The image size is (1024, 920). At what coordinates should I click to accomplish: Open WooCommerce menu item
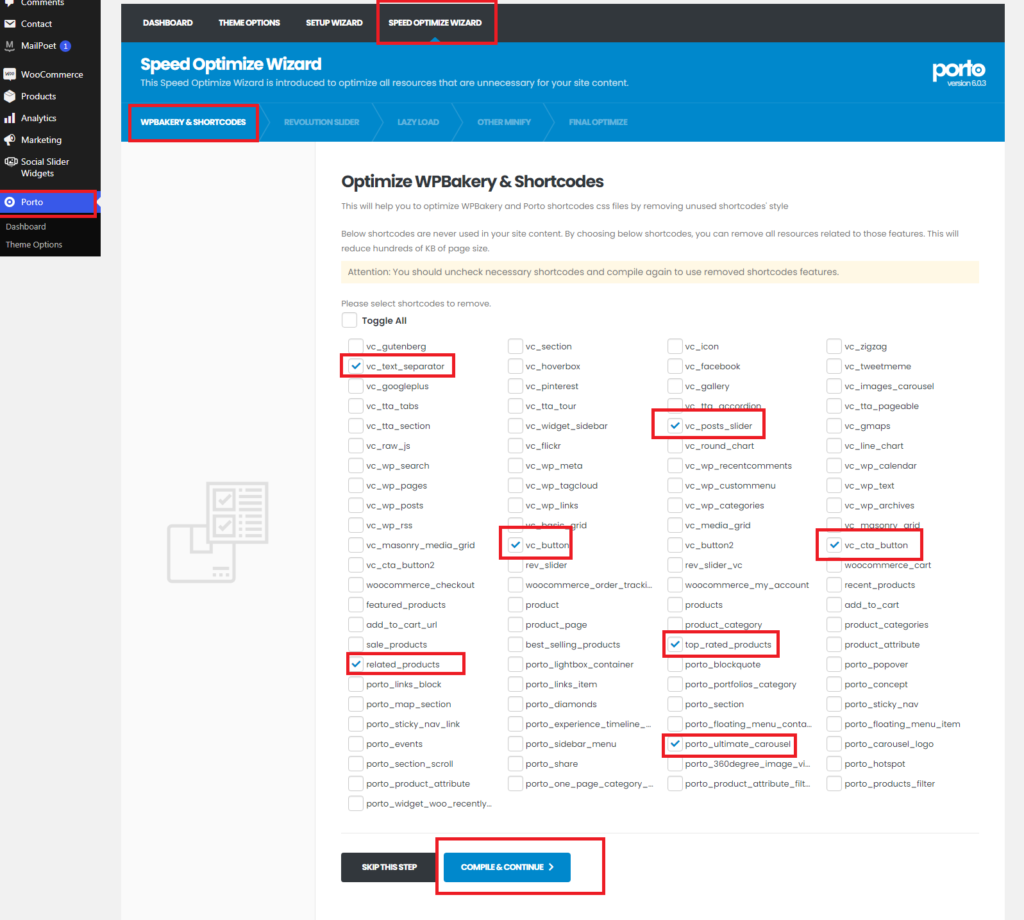(50, 74)
